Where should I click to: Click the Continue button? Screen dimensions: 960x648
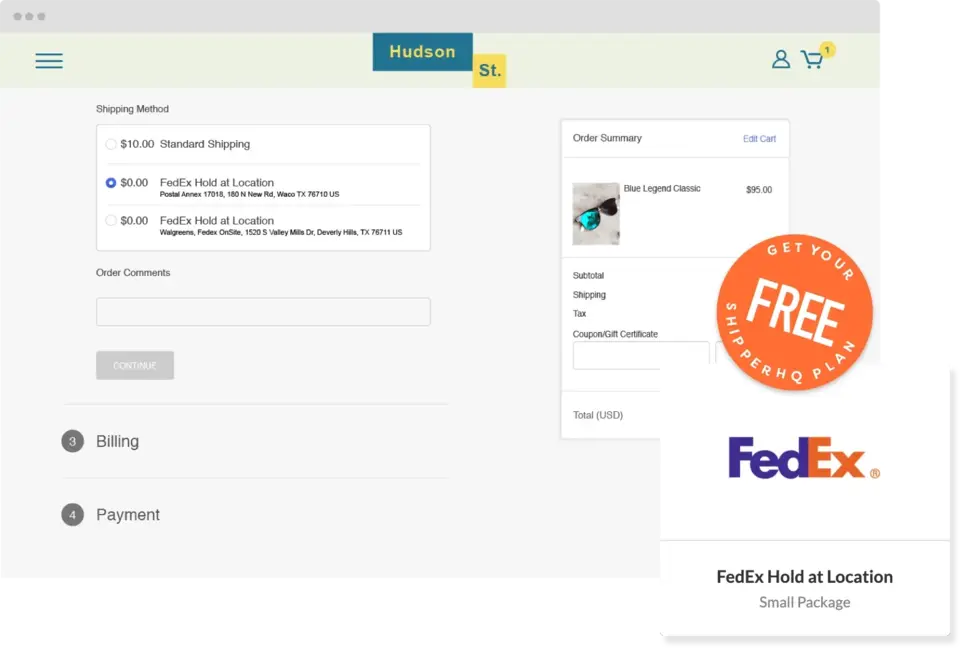pos(135,365)
